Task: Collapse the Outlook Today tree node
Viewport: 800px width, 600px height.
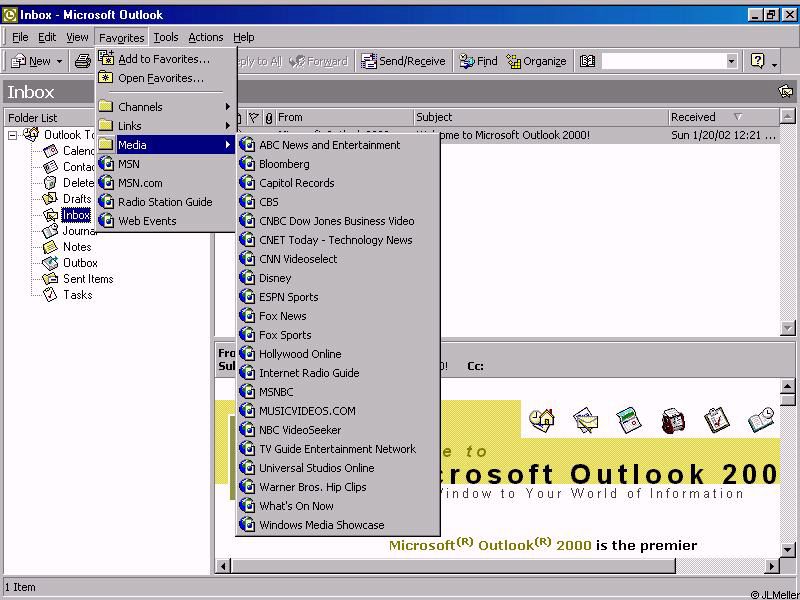Action: [x=13, y=135]
